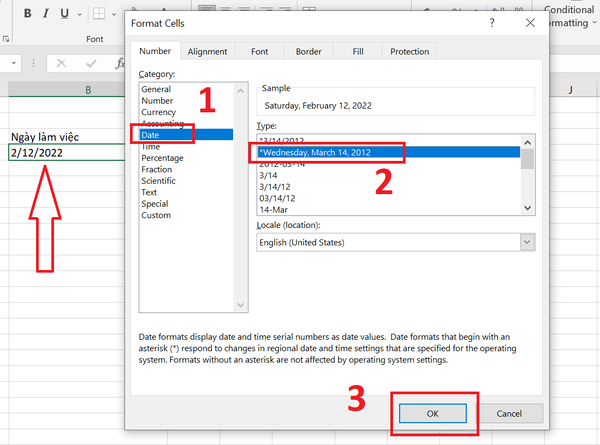This screenshot has height=445, width=600.
Task: Toggle Italic formatting in ribbon
Action: point(46,13)
